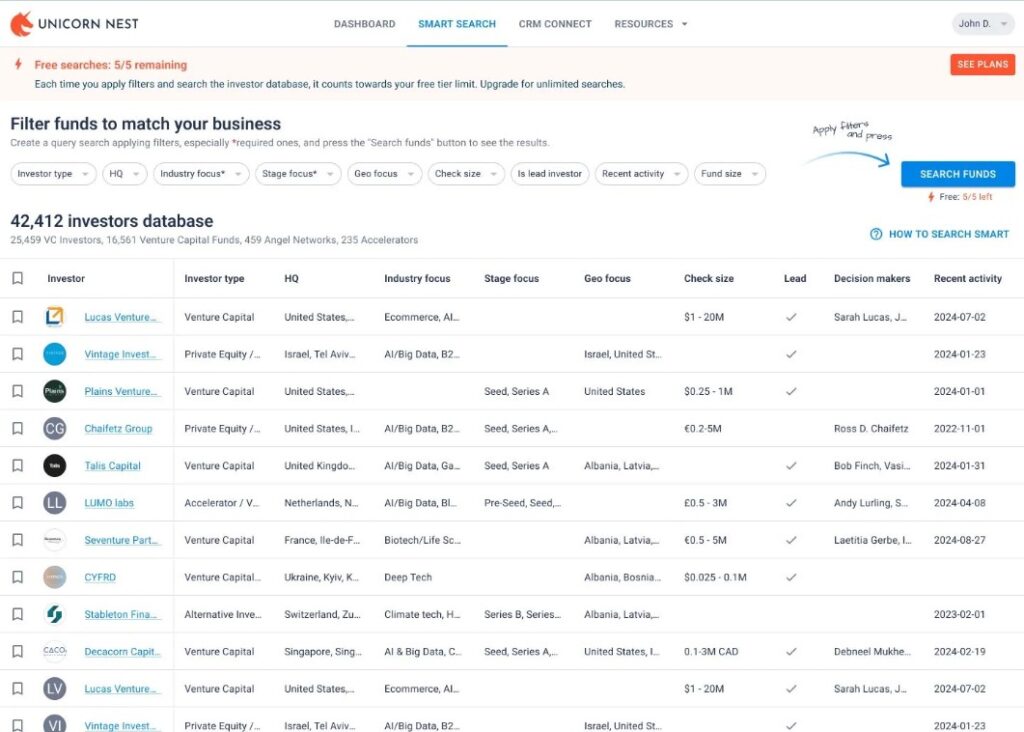Click the '2024-08-27' recent activity date
Image resolution: width=1024 pixels, height=732 pixels.
point(959,540)
